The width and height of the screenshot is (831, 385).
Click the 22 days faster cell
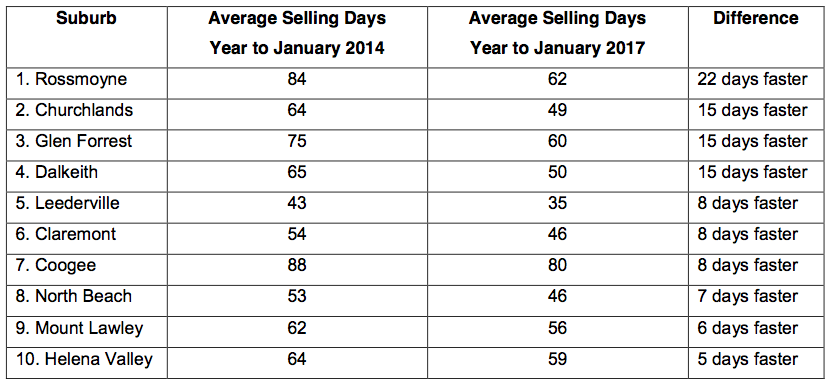point(753,80)
